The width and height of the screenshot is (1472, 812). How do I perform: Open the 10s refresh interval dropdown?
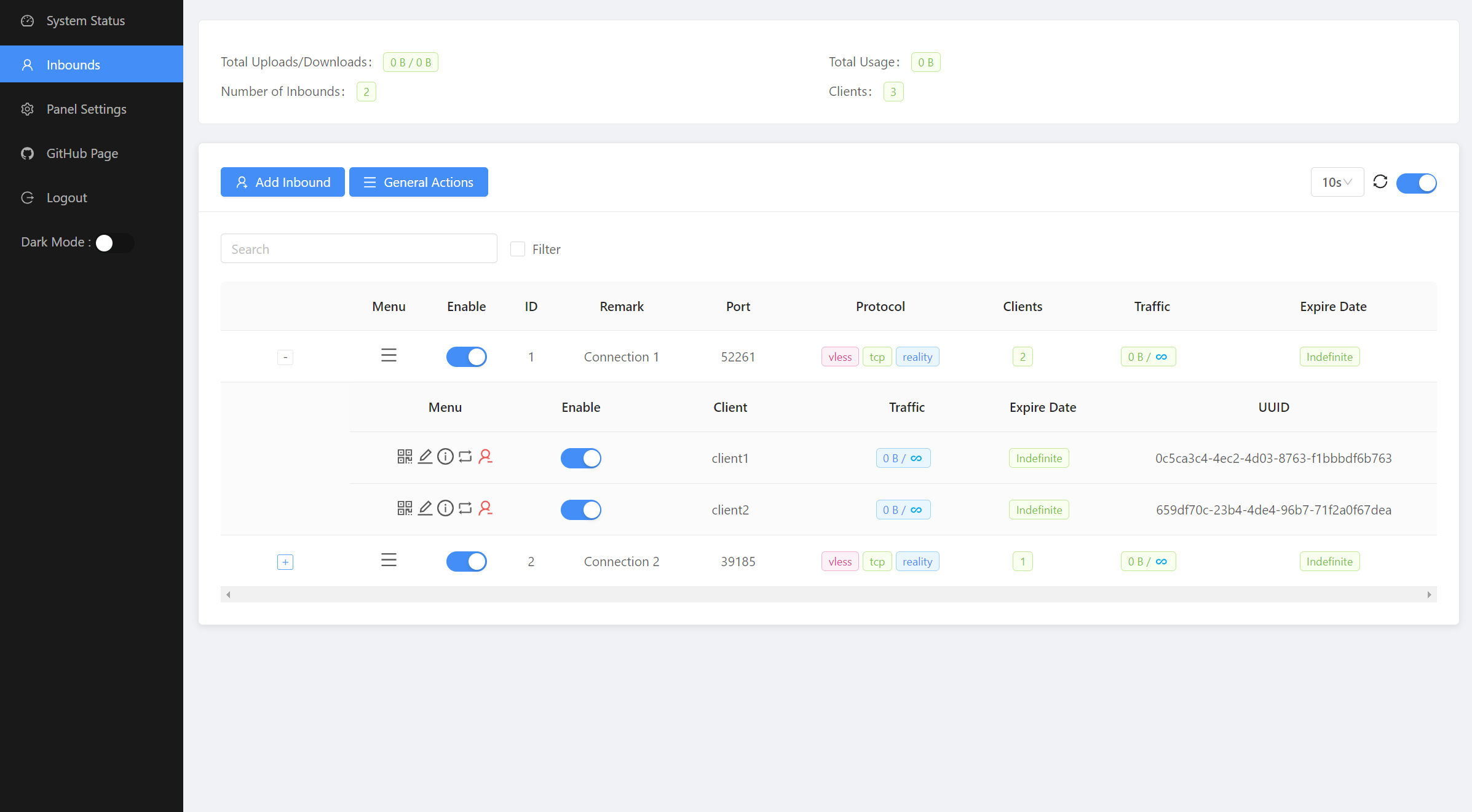coord(1337,183)
